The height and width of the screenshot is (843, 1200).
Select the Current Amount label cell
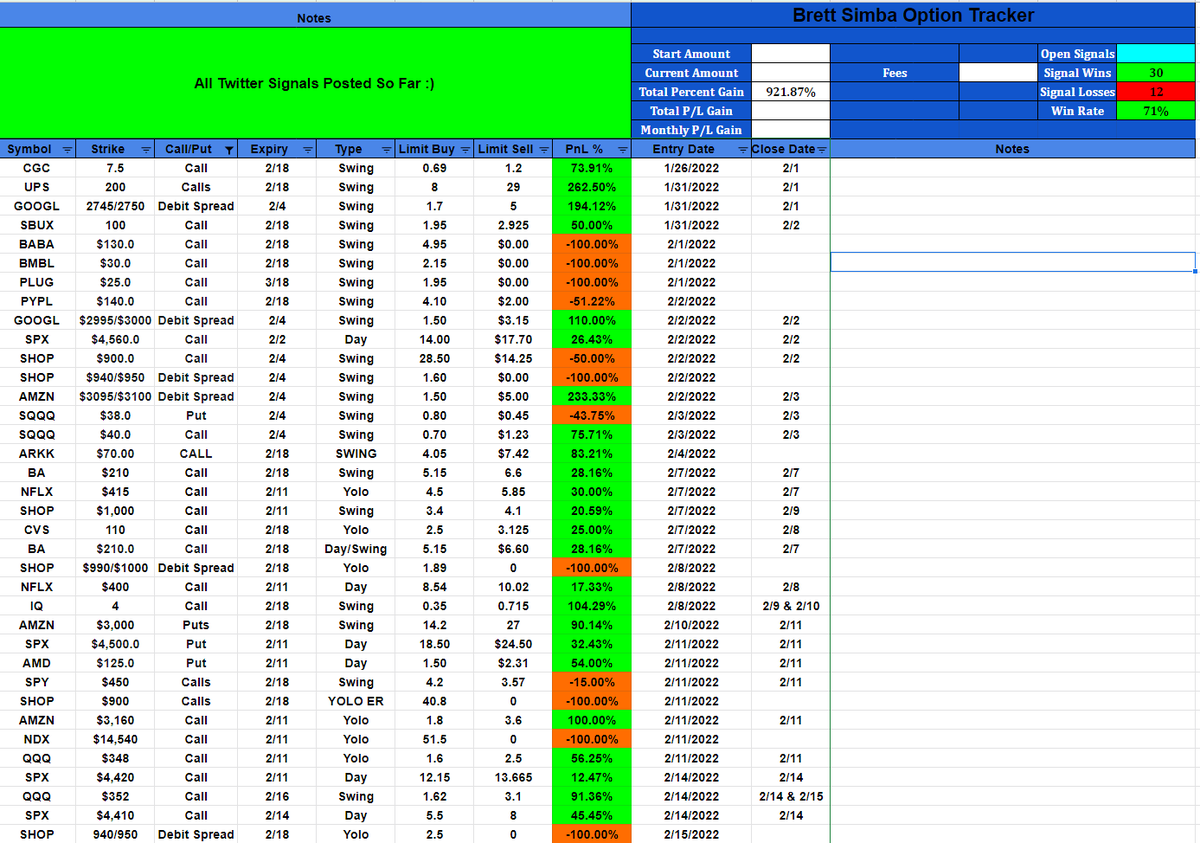pyautogui.click(x=691, y=72)
